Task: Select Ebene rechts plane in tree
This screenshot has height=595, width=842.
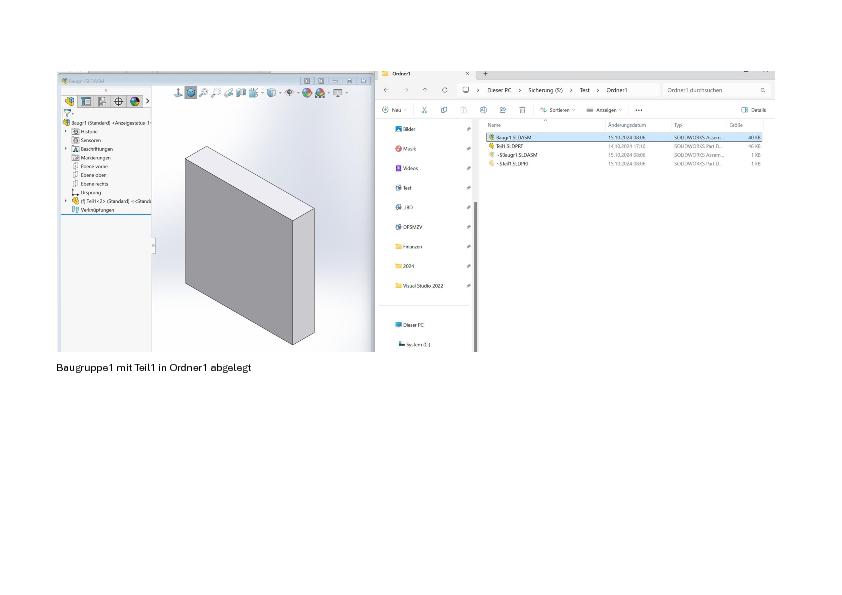Action: pyautogui.click(x=90, y=184)
